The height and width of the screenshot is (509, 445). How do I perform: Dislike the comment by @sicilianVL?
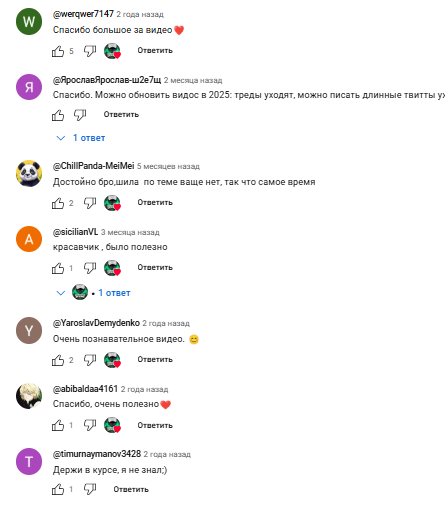click(x=90, y=268)
